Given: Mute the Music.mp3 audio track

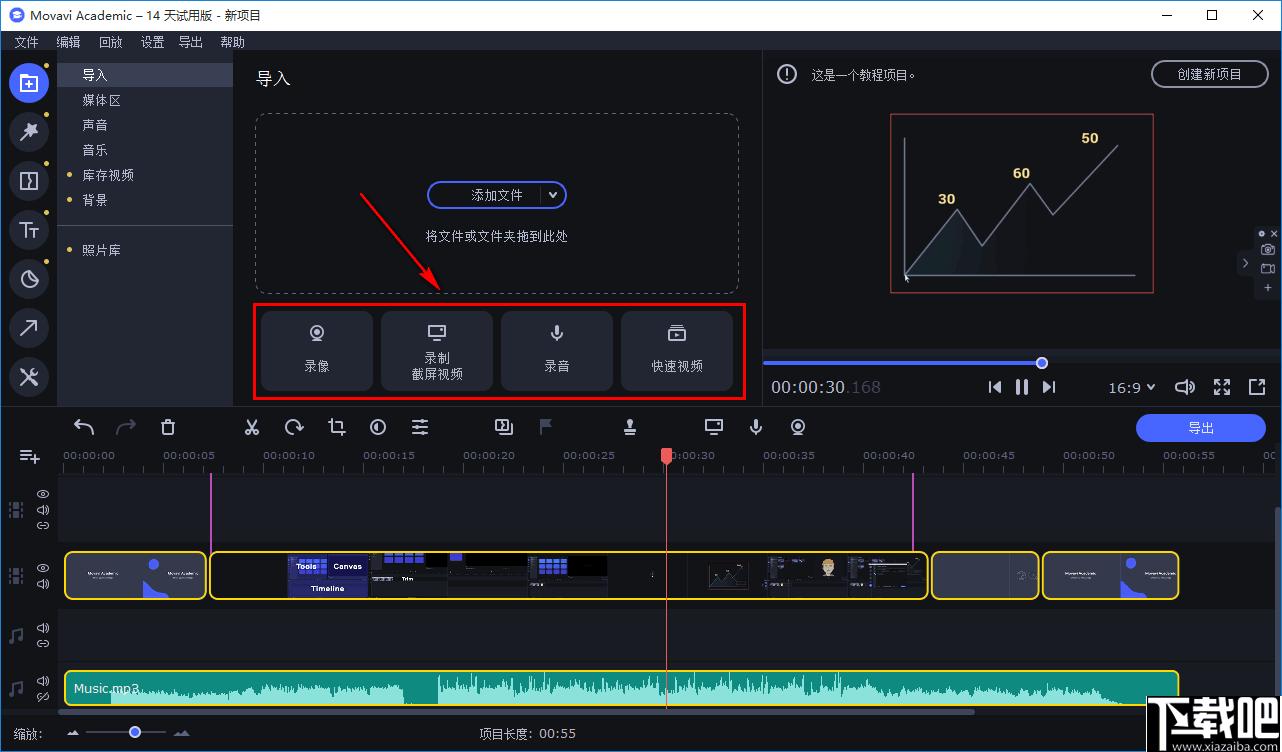Looking at the screenshot, I should point(43,682).
